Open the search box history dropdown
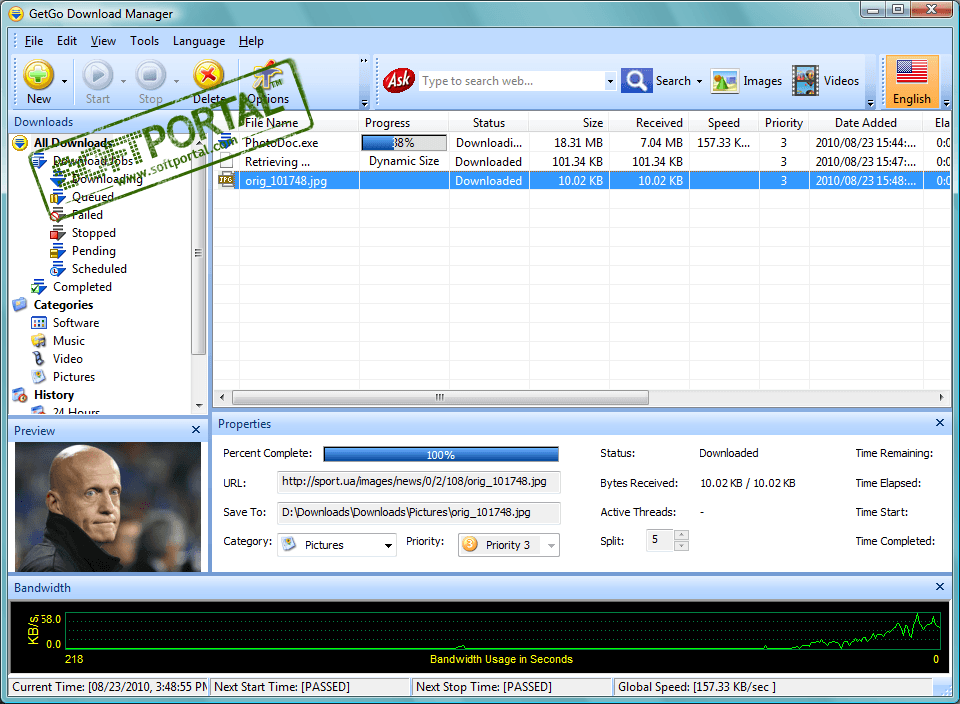960x704 pixels. (610, 81)
